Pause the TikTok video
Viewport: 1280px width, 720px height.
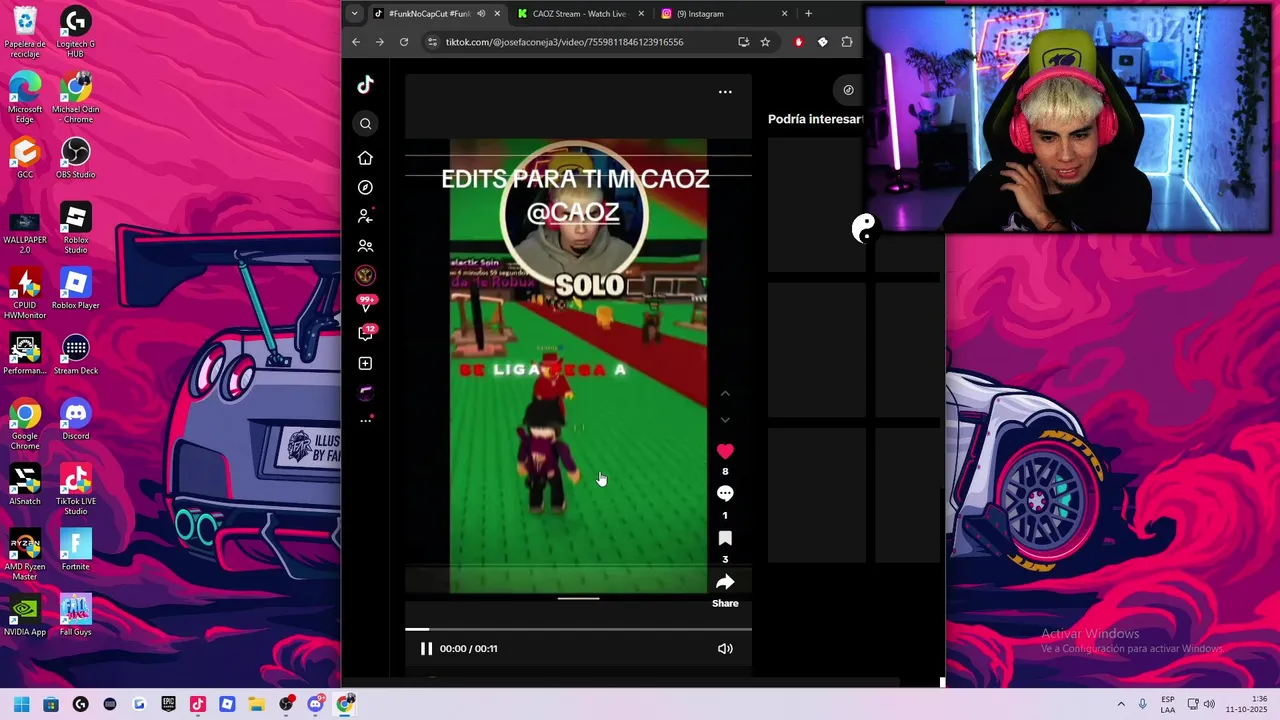click(x=426, y=649)
